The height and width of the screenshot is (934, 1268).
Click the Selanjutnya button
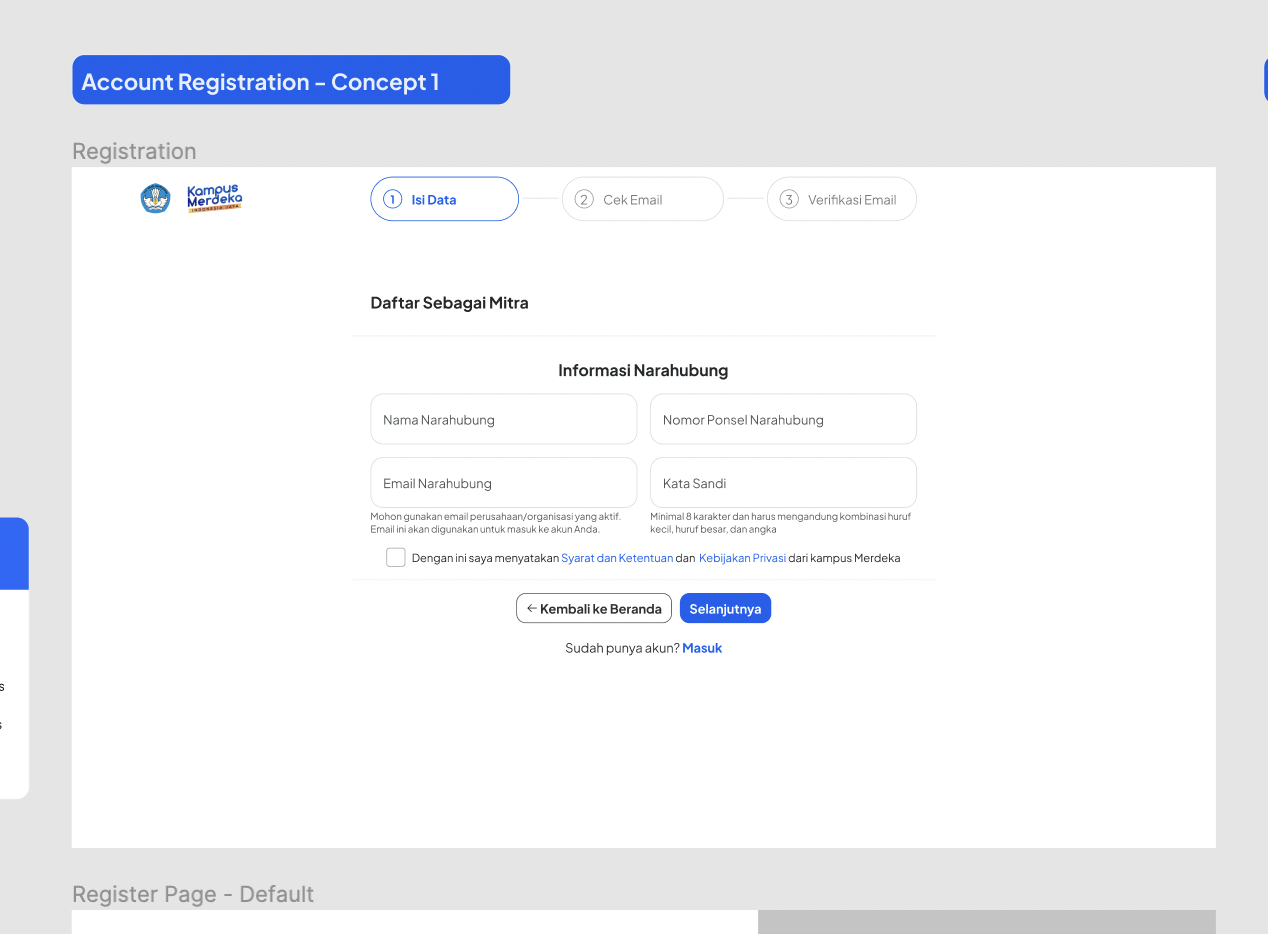click(725, 608)
